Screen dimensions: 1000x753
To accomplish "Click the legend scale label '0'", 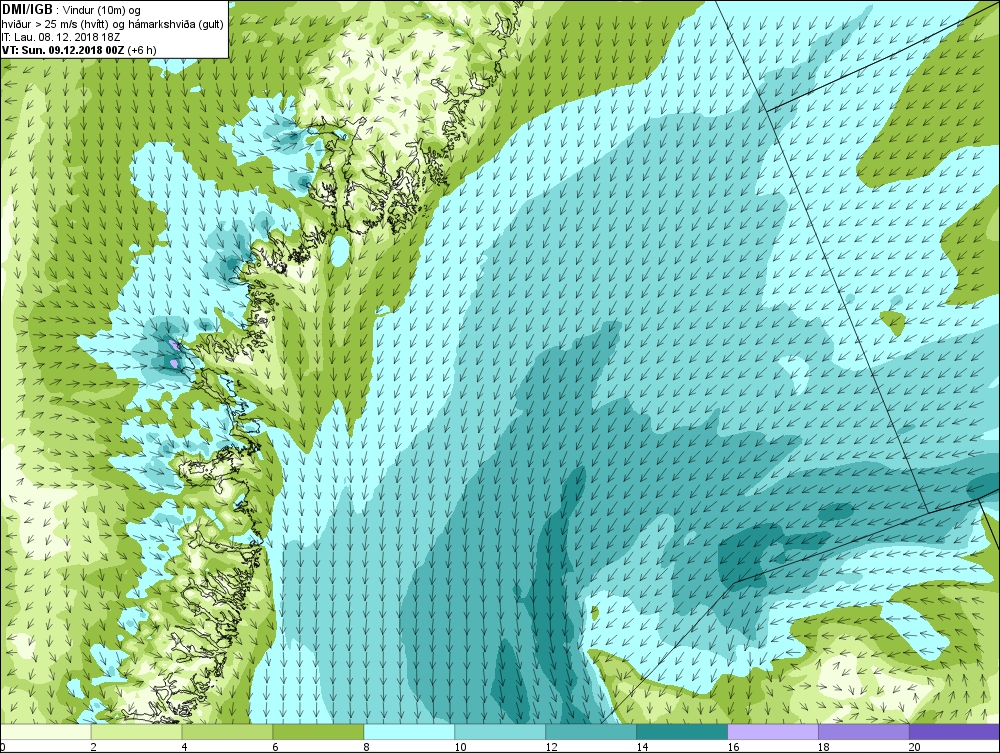I will pos(3,747).
